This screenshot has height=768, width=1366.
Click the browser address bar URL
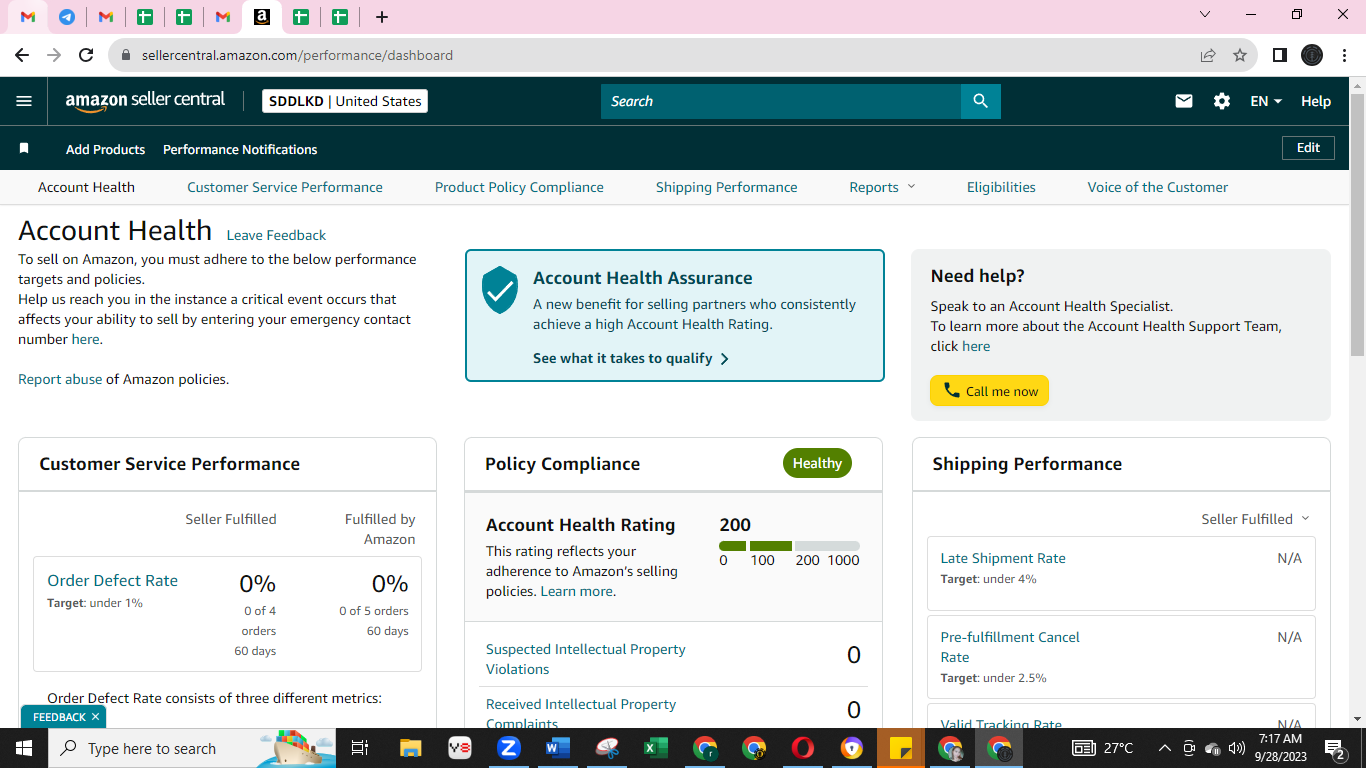pos(297,55)
